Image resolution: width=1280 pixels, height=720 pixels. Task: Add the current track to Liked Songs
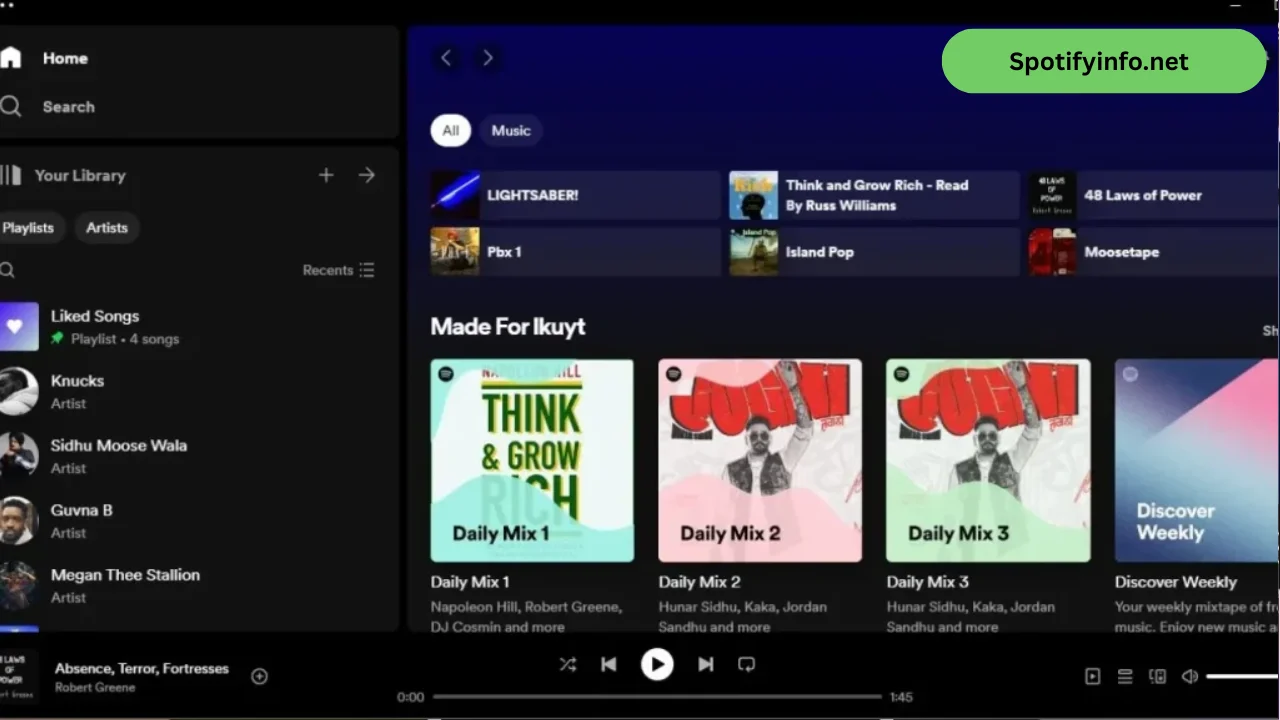259,677
